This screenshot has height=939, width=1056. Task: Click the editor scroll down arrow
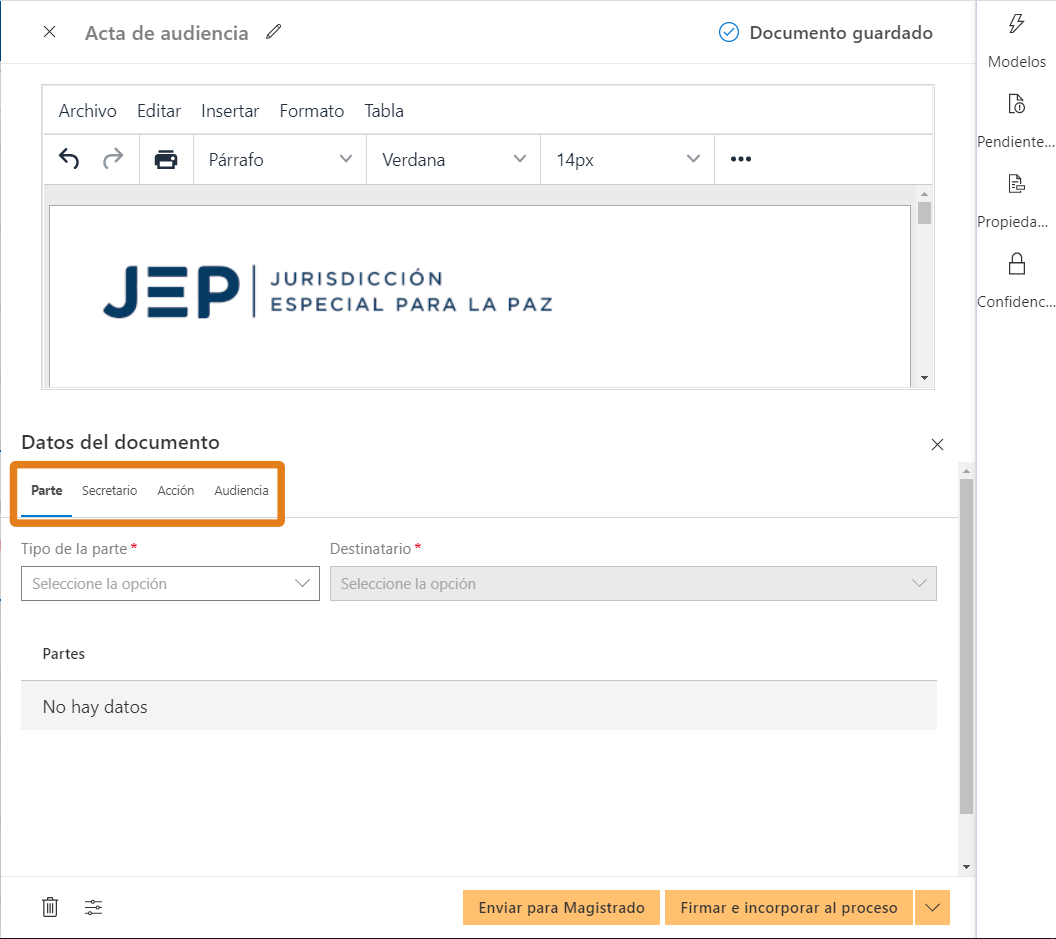[924, 378]
